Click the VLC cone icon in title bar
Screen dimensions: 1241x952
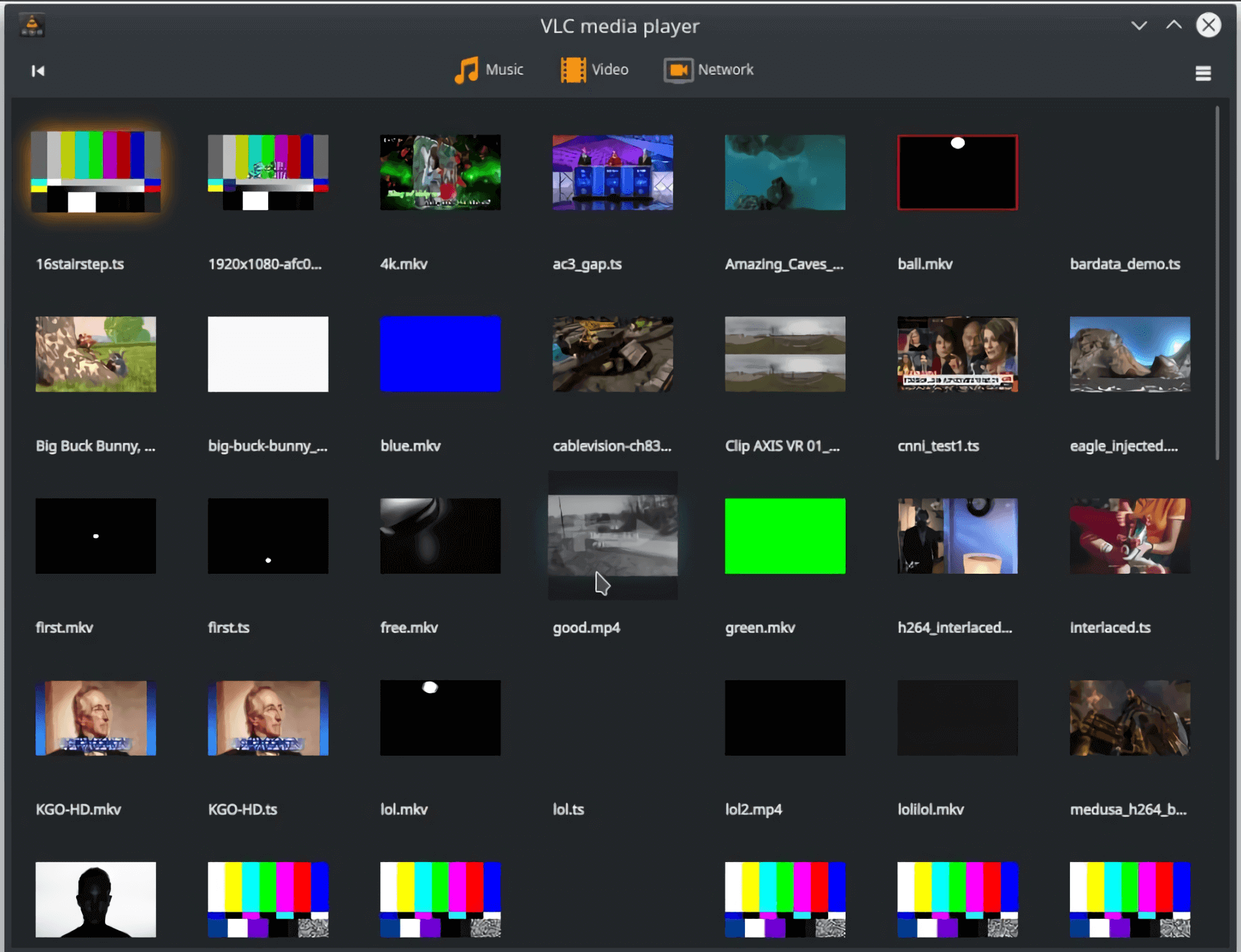[x=32, y=25]
